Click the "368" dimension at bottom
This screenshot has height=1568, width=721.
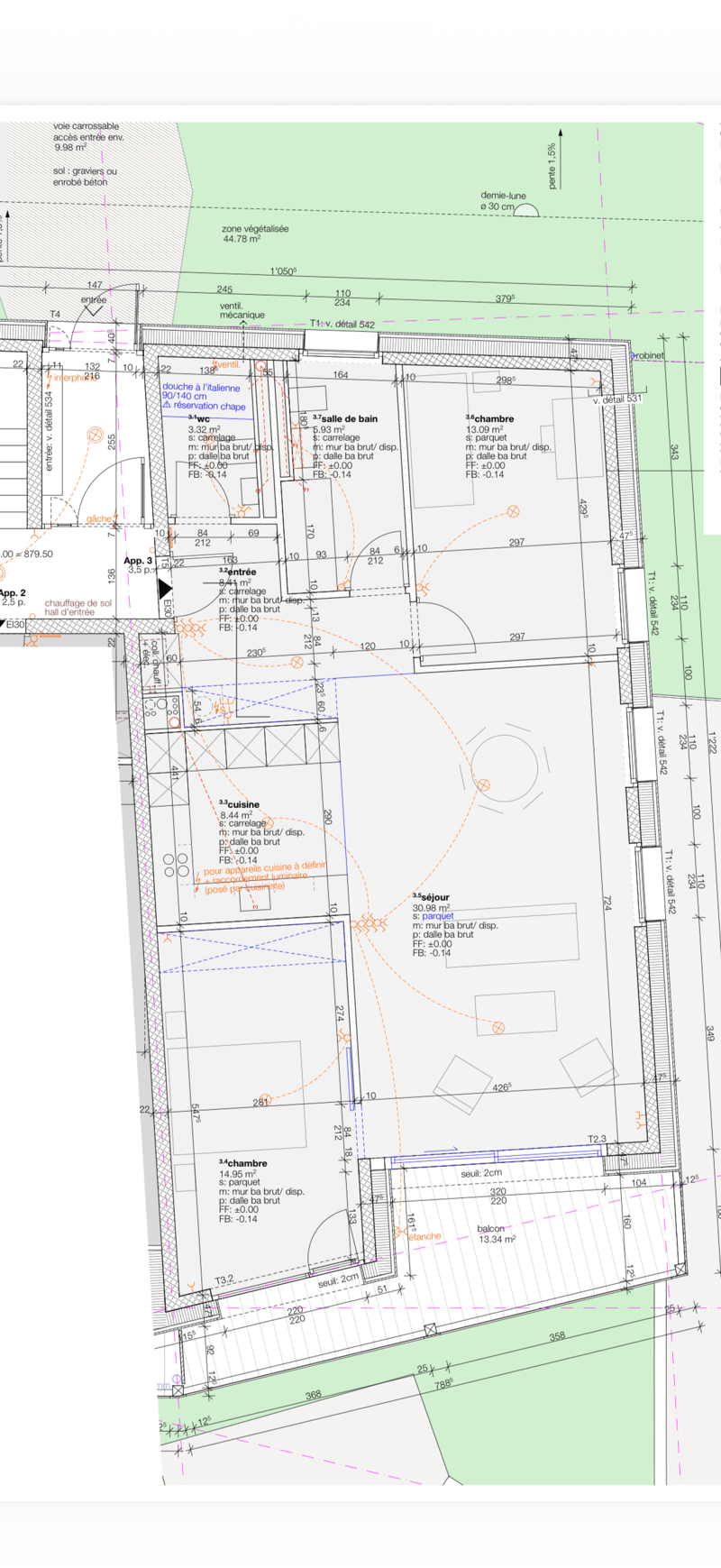tap(313, 1395)
